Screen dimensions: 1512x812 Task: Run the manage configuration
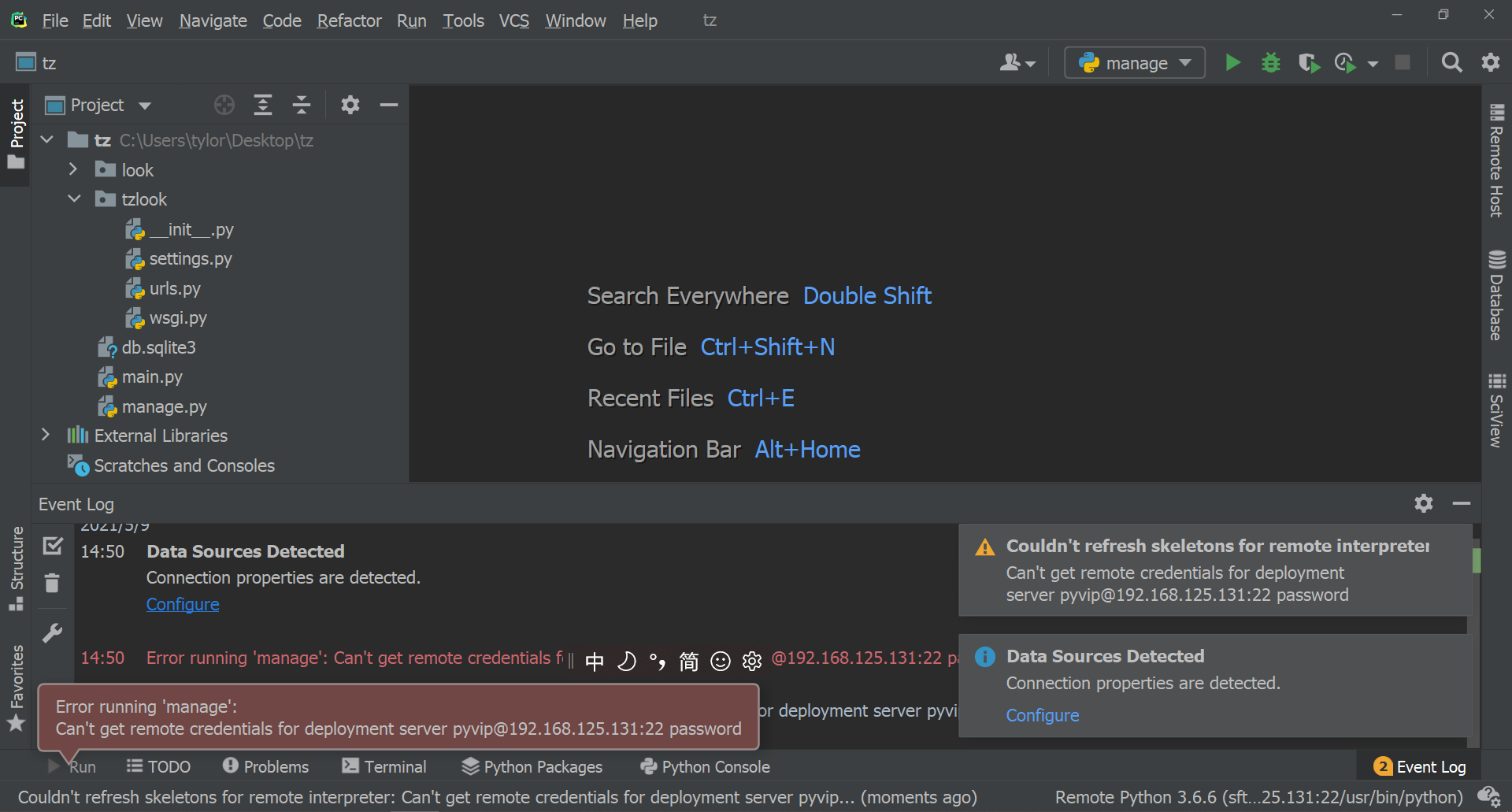tap(1232, 62)
